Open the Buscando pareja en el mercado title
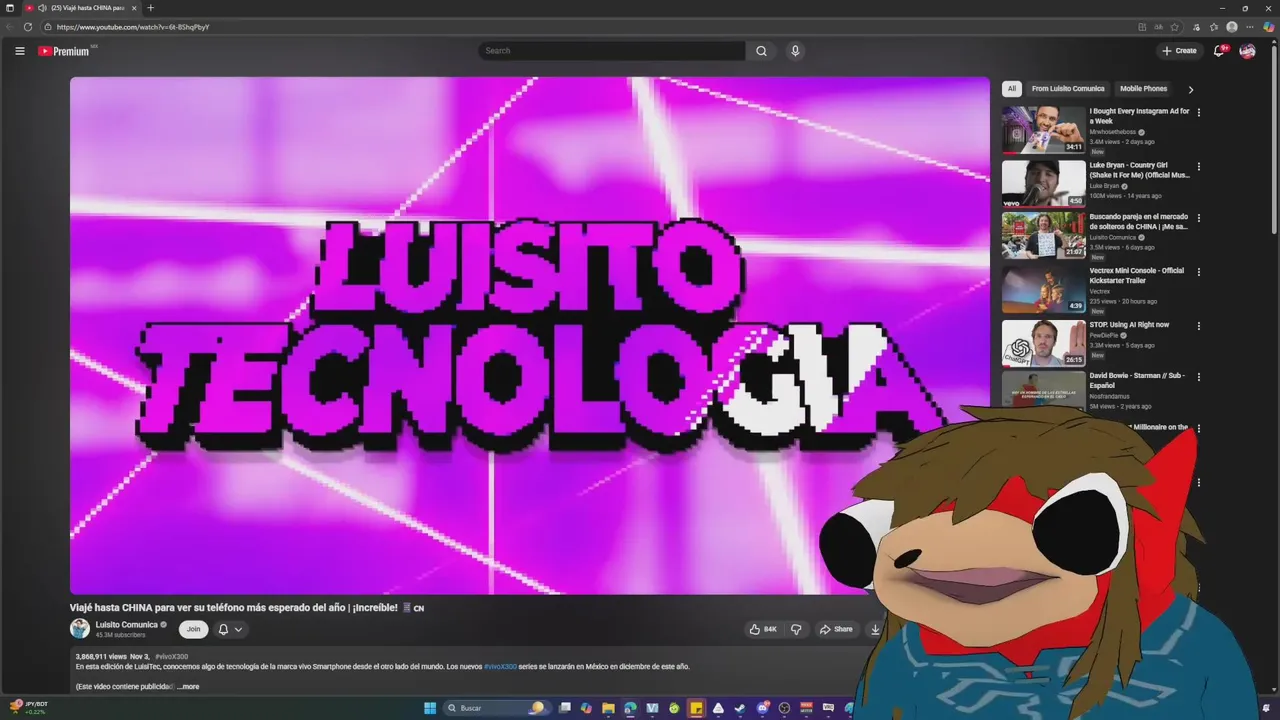This screenshot has width=1280, height=720. tap(1139, 222)
